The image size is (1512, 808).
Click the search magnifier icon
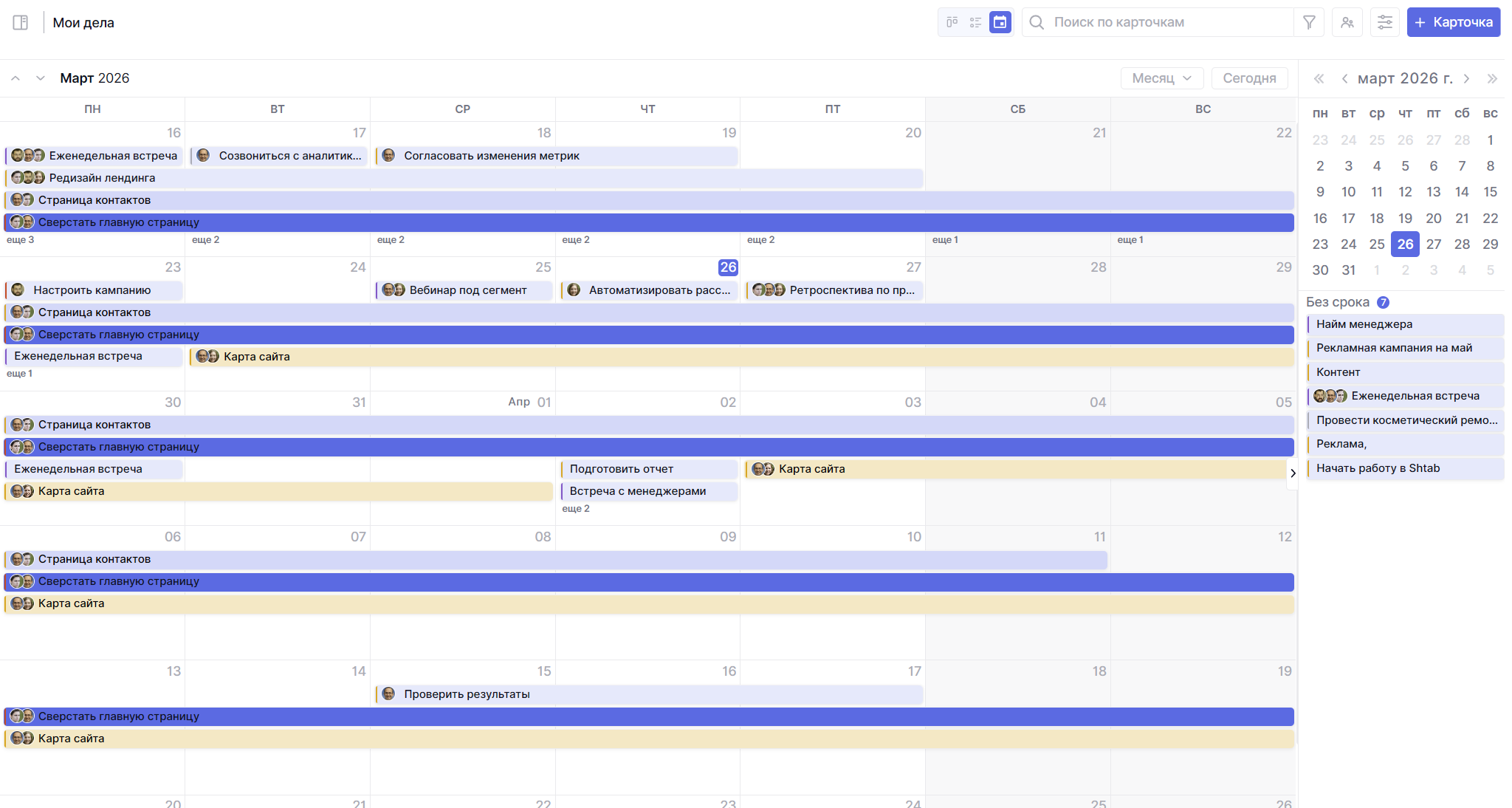tap(1037, 22)
